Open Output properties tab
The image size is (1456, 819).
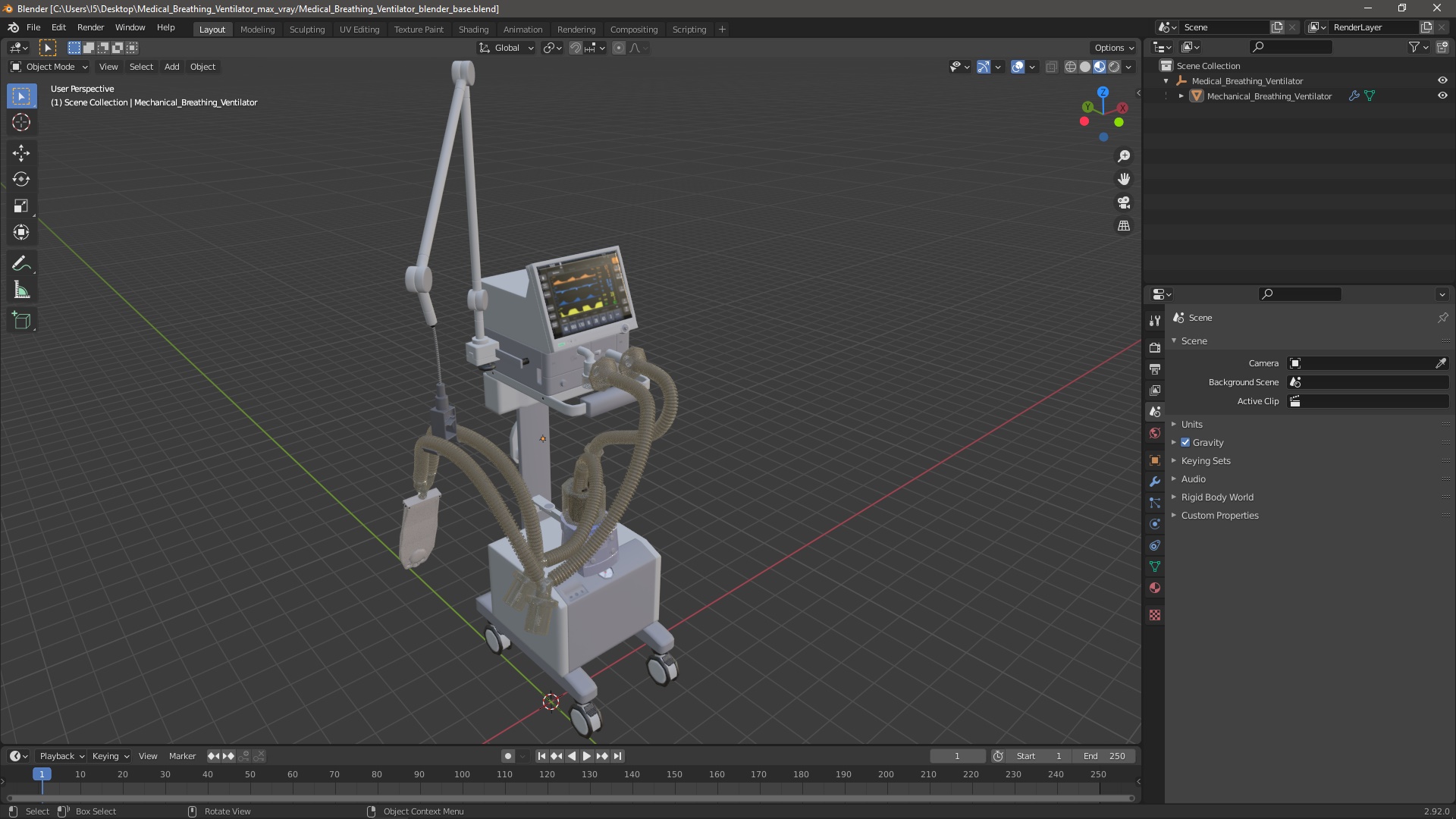tap(1155, 369)
